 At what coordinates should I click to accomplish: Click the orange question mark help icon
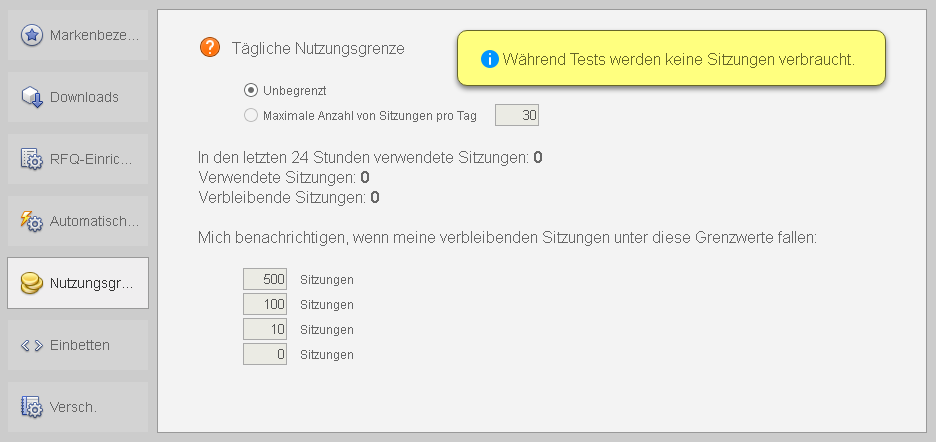click(x=210, y=47)
